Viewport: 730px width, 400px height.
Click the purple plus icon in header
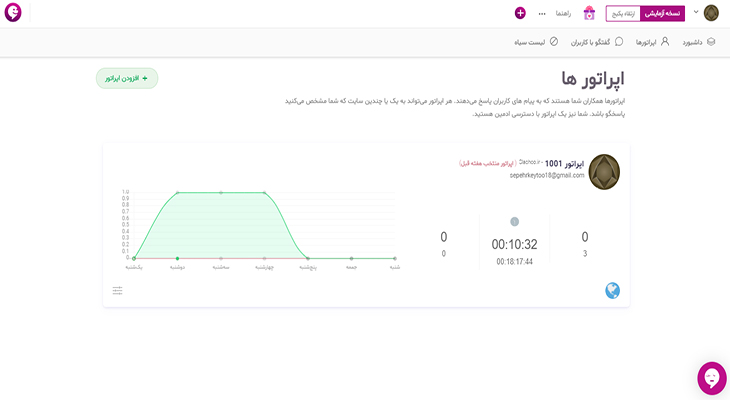pyautogui.click(x=520, y=13)
